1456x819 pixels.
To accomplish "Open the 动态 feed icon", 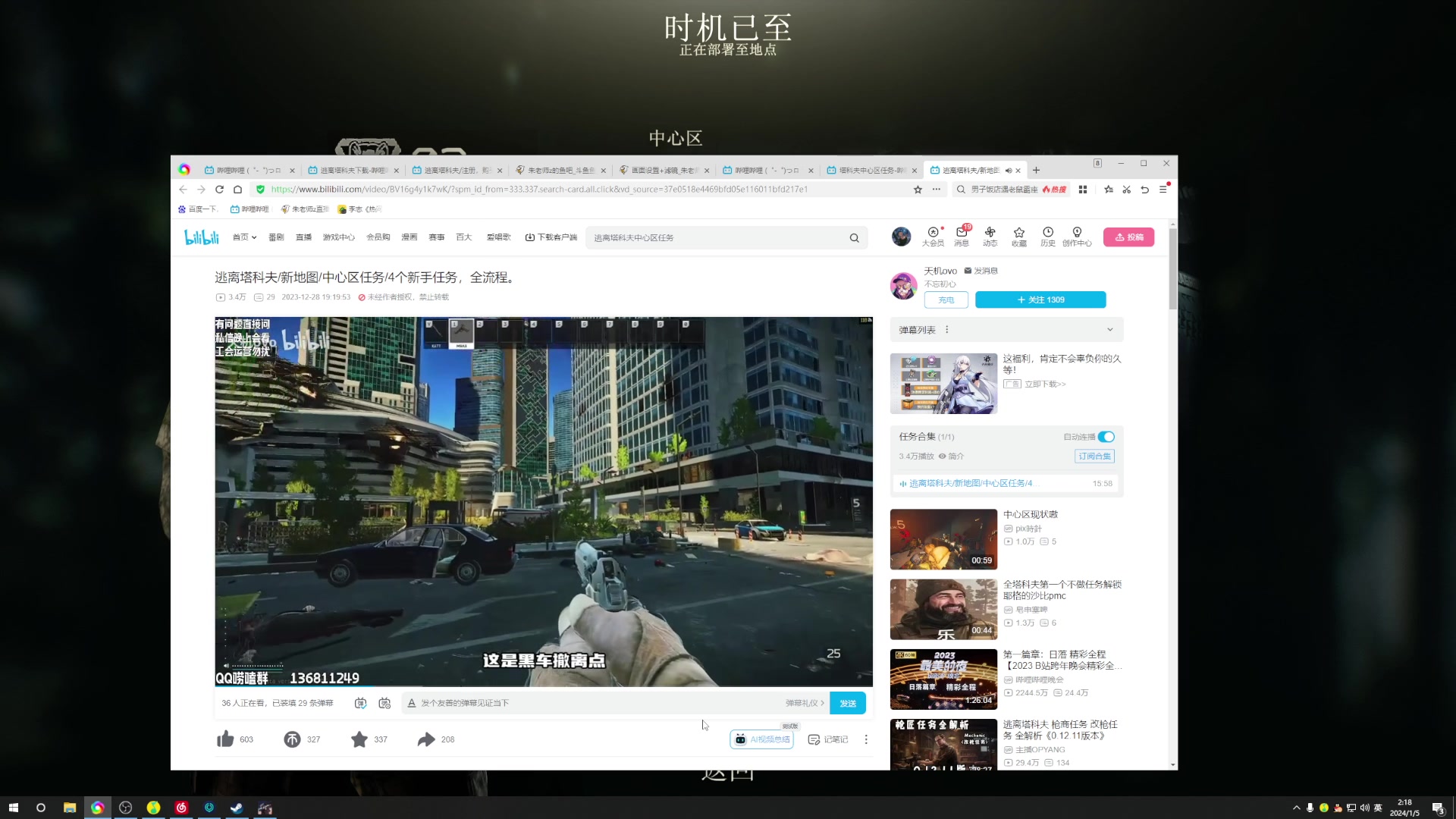I will pyautogui.click(x=990, y=237).
